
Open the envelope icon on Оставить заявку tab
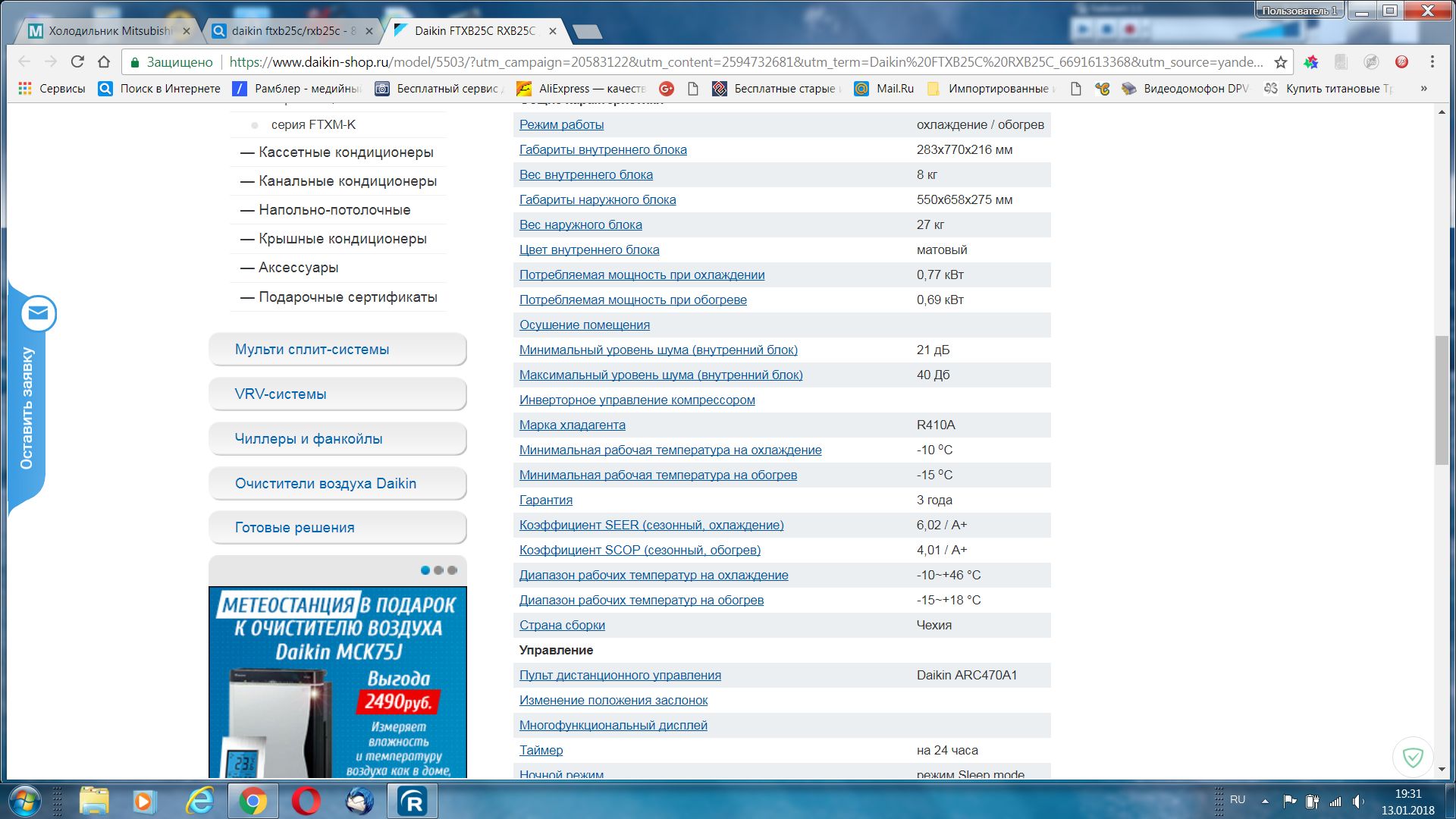click(x=38, y=313)
